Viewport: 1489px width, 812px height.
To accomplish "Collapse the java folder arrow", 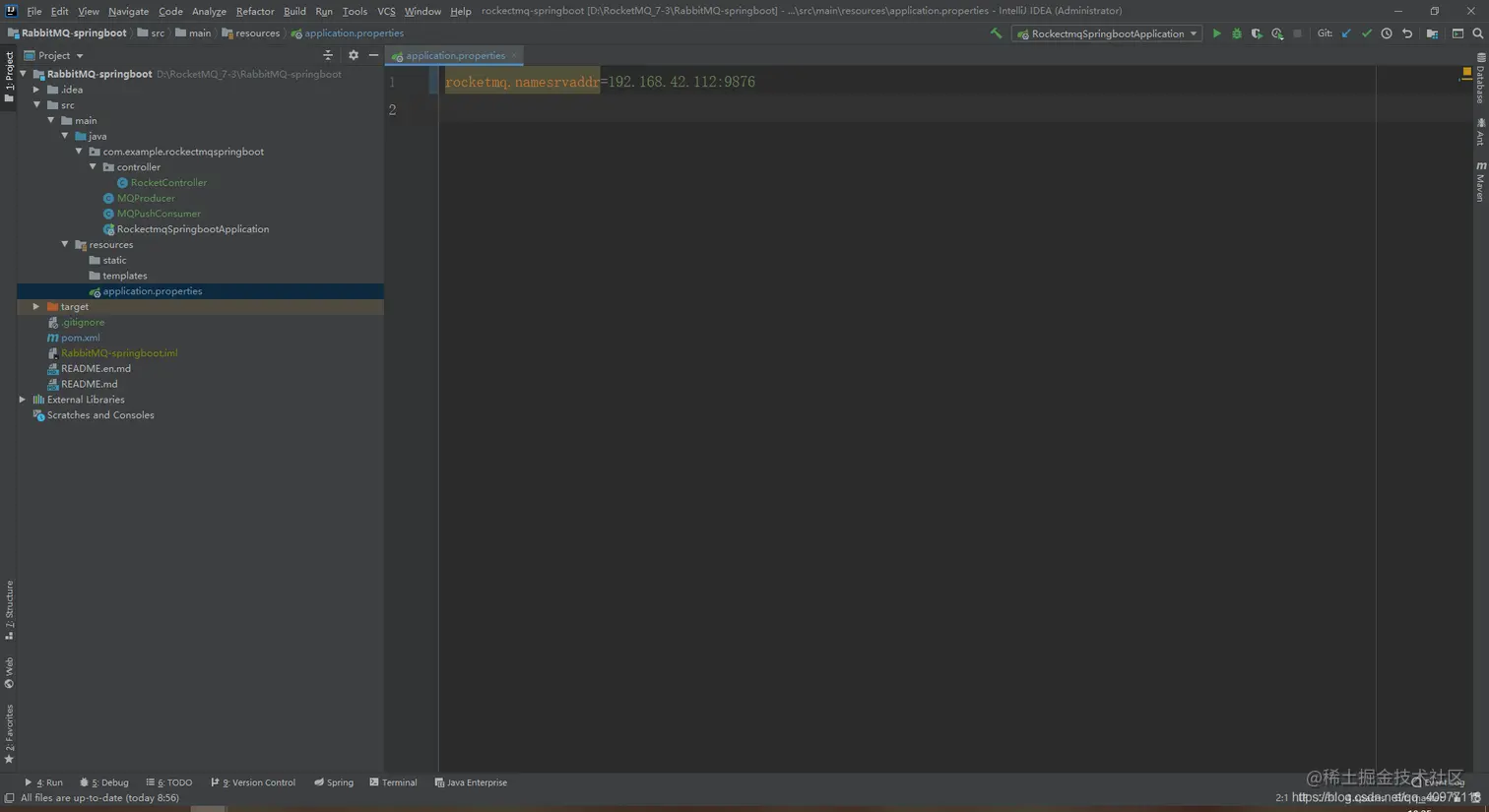I will pyautogui.click(x=65, y=136).
